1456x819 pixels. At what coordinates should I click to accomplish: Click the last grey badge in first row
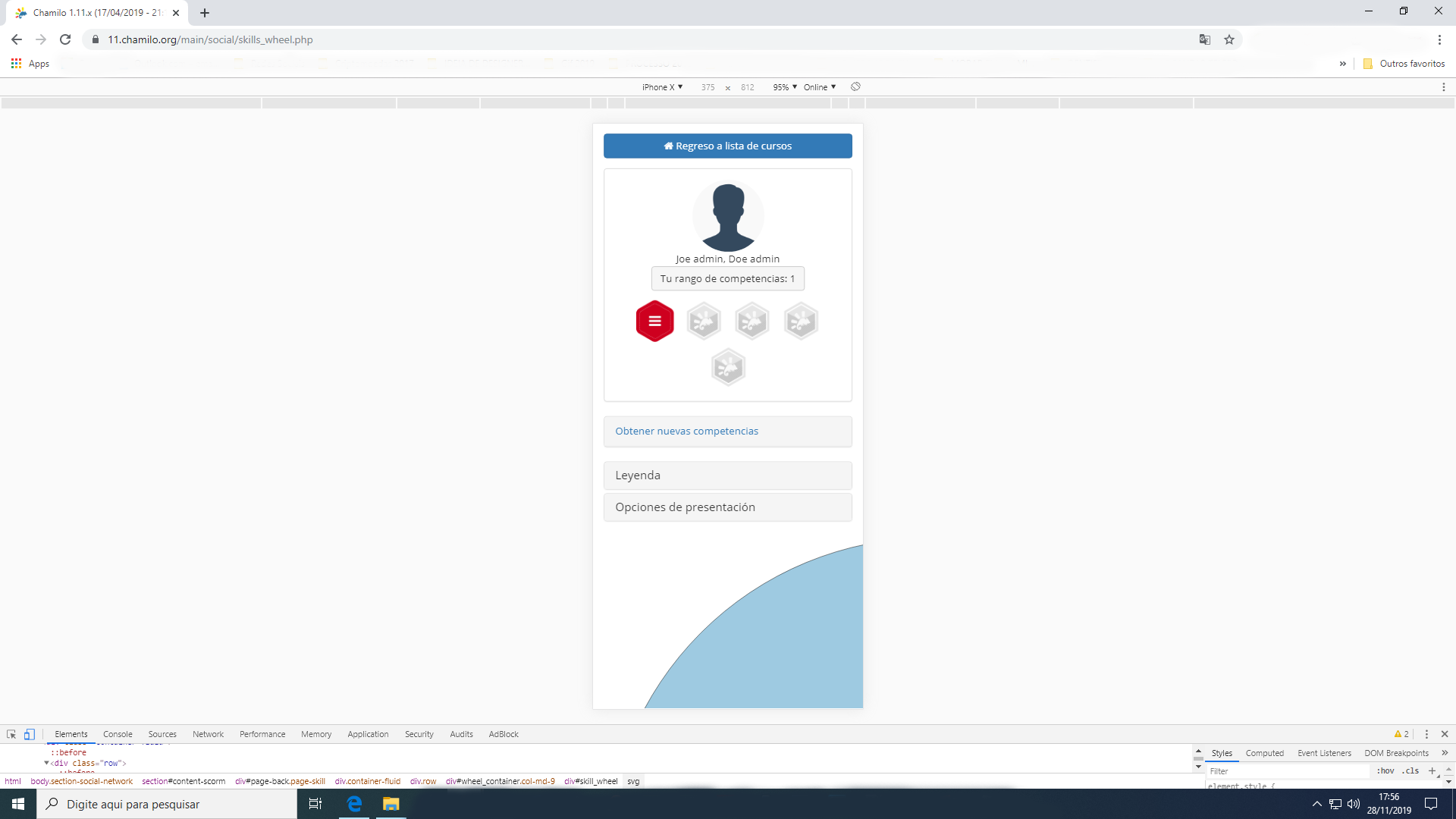tap(801, 321)
